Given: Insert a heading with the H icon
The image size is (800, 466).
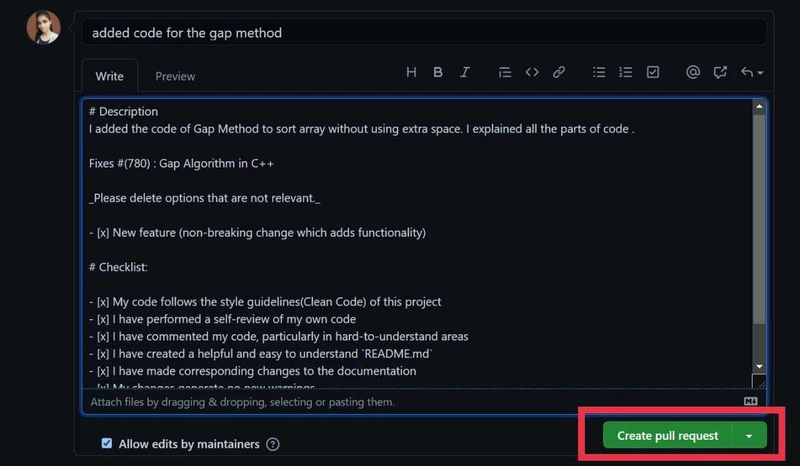Looking at the screenshot, I should tap(411, 72).
